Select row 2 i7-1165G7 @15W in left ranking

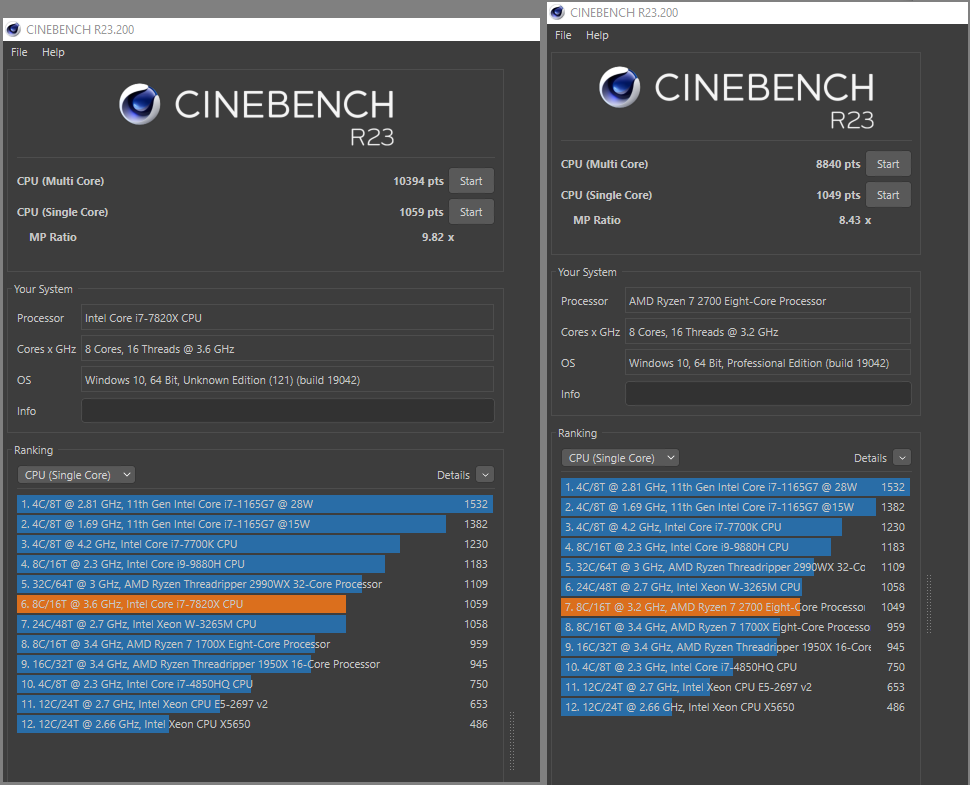(255, 524)
